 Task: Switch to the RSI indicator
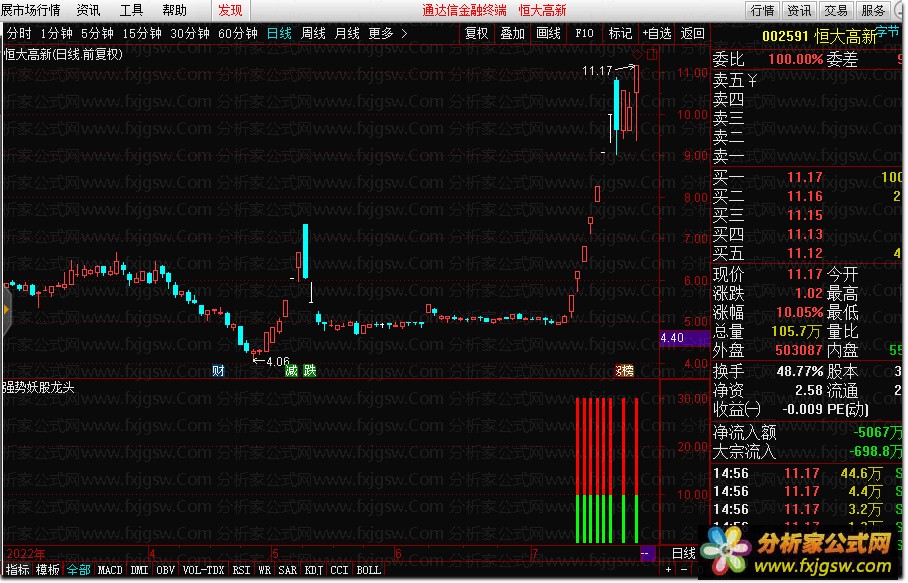241,570
